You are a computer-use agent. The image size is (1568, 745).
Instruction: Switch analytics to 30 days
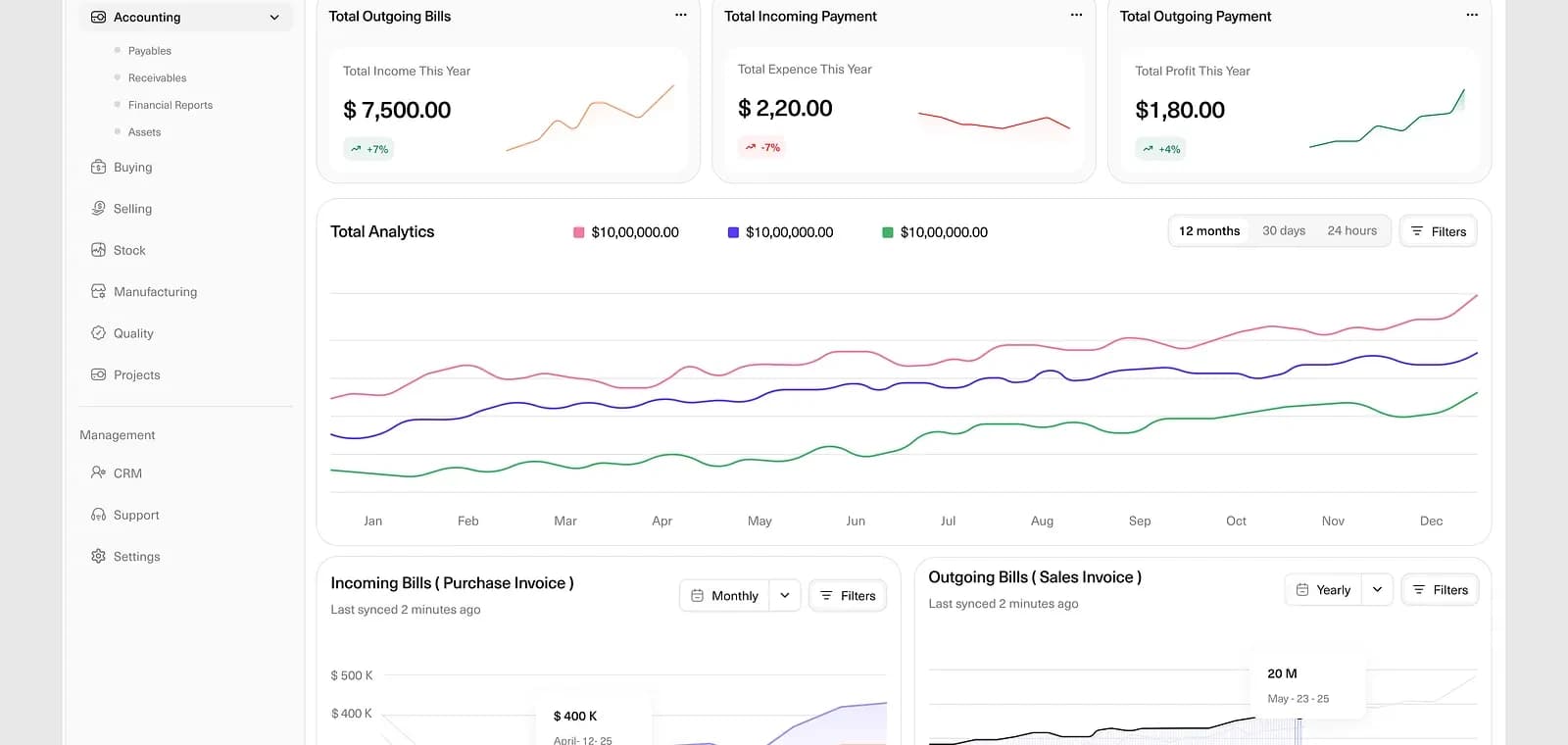point(1284,231)
